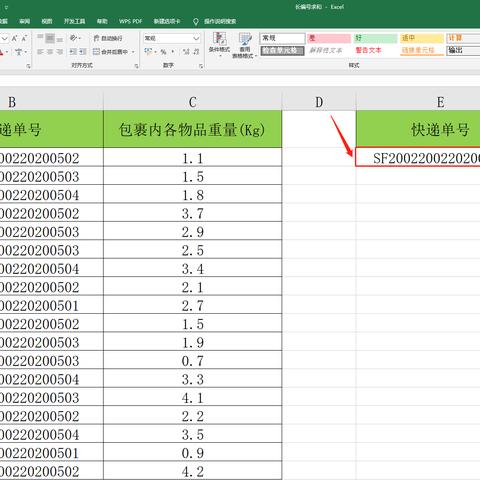Expand the font color dropdown arrow
480x480 pixels.
7,52
